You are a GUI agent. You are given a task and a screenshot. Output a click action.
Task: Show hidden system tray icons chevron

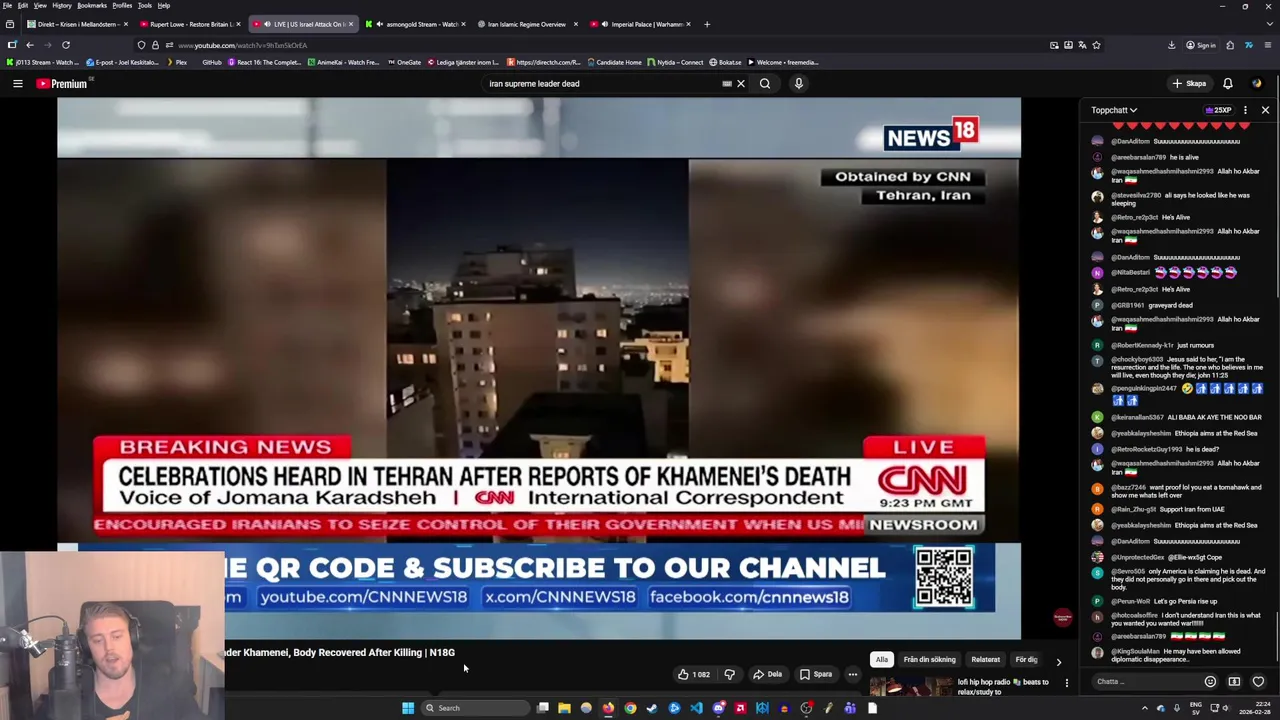tap(1145, 708)
